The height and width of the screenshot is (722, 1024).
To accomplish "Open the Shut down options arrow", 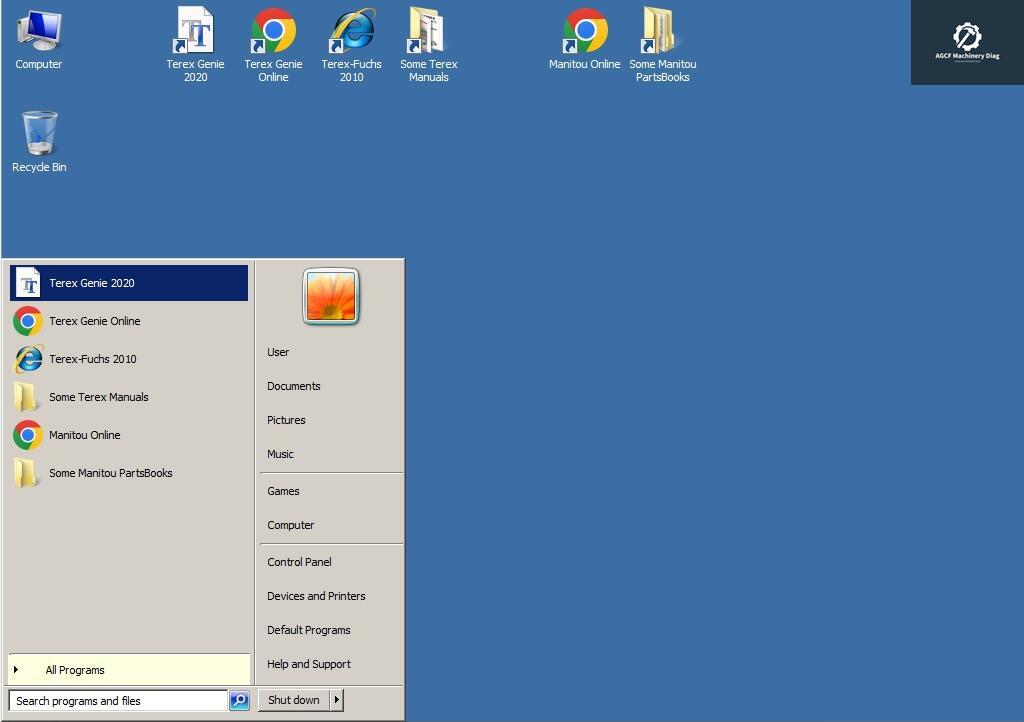I will click(x=336, y=700).
